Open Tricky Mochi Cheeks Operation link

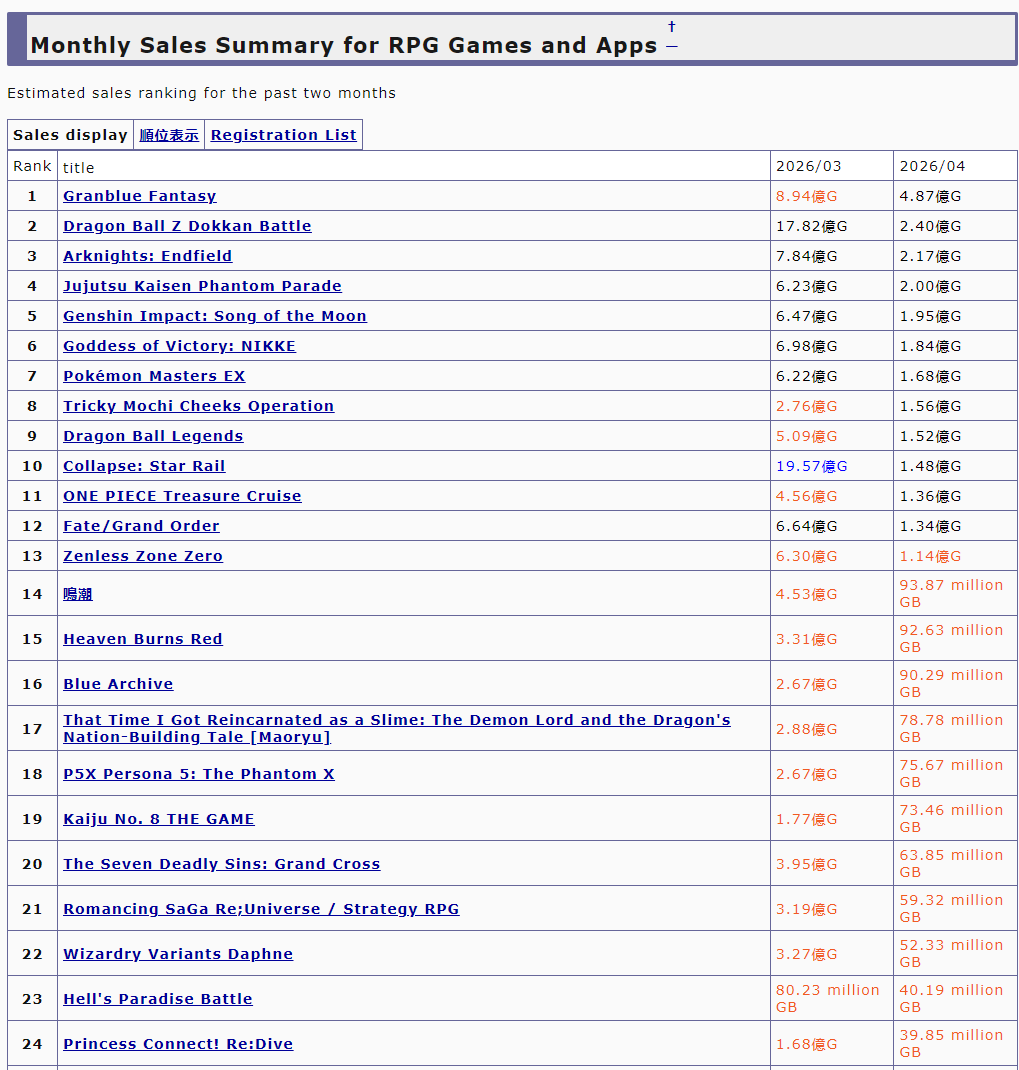[x=199, y=406]
